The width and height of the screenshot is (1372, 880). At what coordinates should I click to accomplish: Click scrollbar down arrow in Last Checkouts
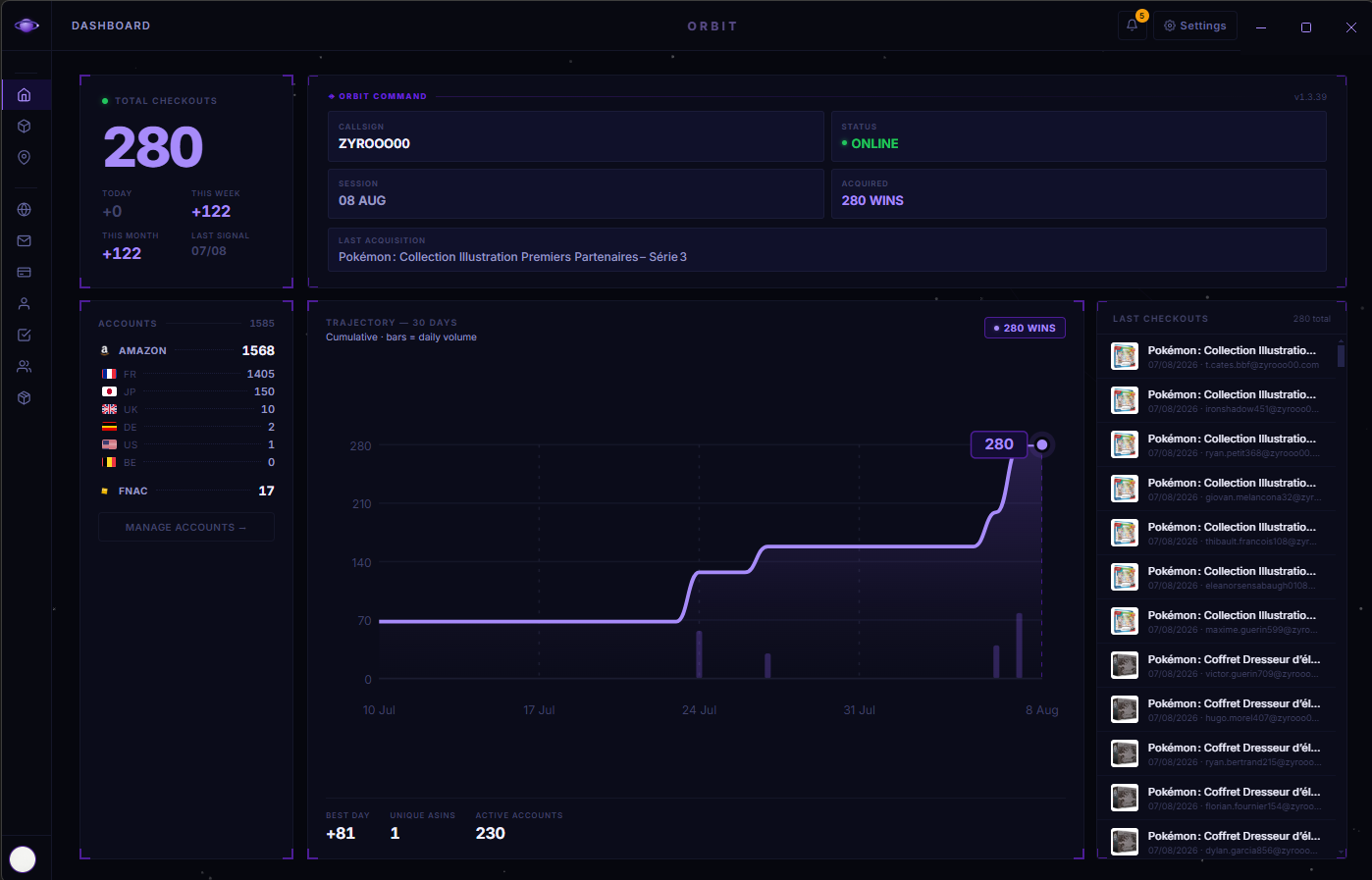pos(1342,854)
